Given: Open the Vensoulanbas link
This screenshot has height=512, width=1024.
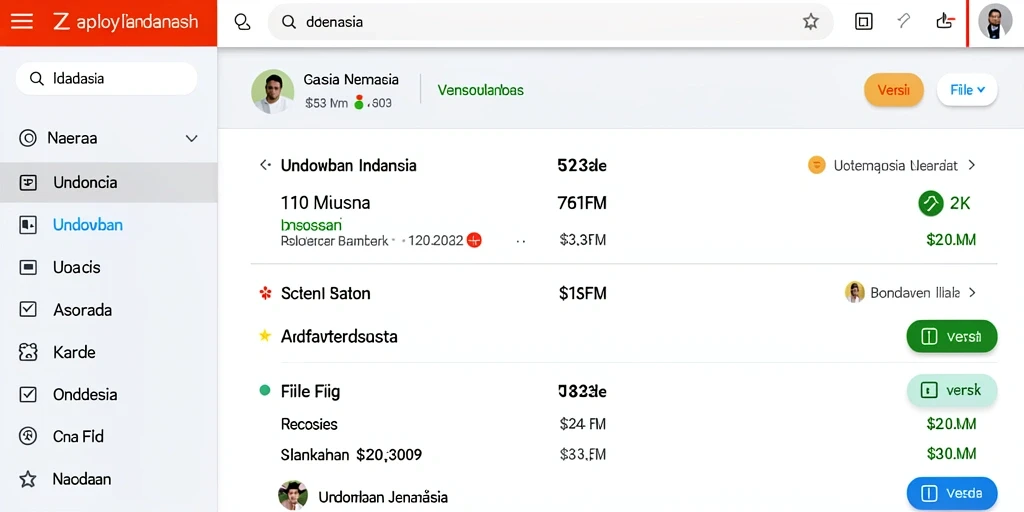Looking at the screenshot, I should 480,90.
